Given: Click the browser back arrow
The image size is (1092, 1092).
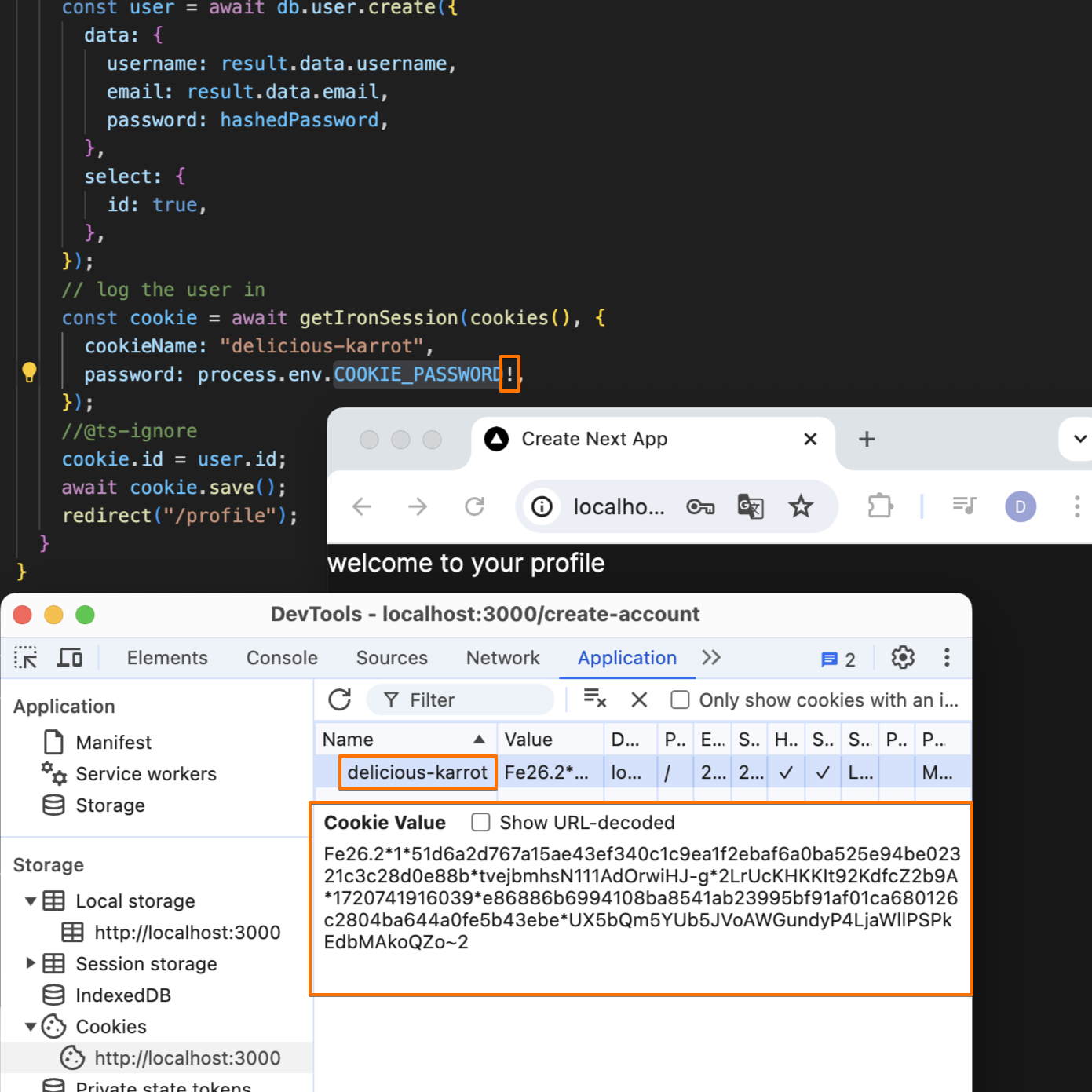Looking at the screenshot, I should (x=361, y=507).
